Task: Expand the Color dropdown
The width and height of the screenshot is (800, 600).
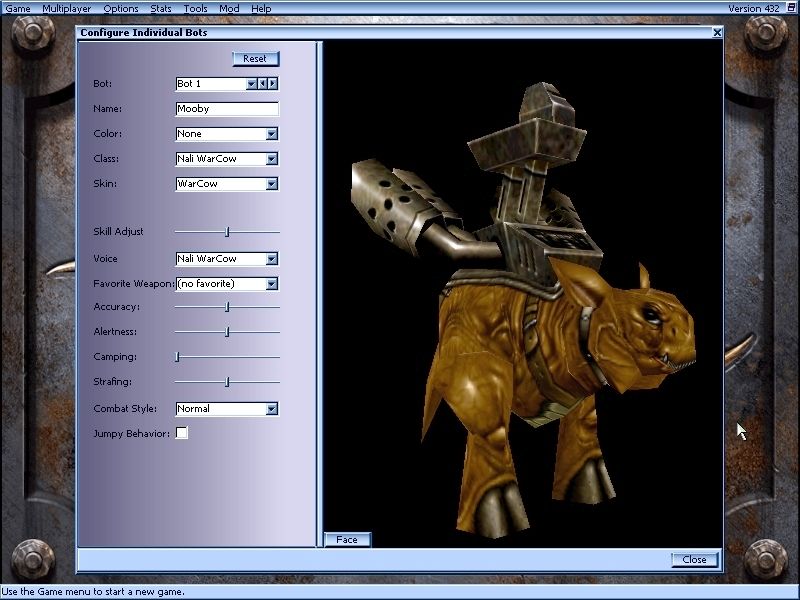Action: [x=271, y=134]
